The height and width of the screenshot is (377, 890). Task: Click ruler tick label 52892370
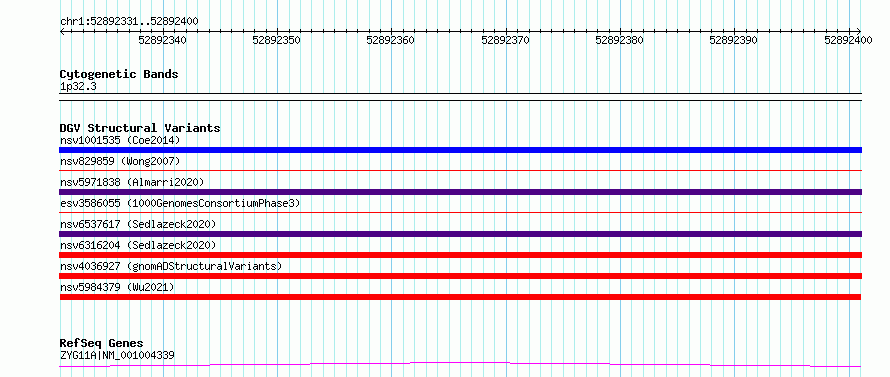[505, 40]
